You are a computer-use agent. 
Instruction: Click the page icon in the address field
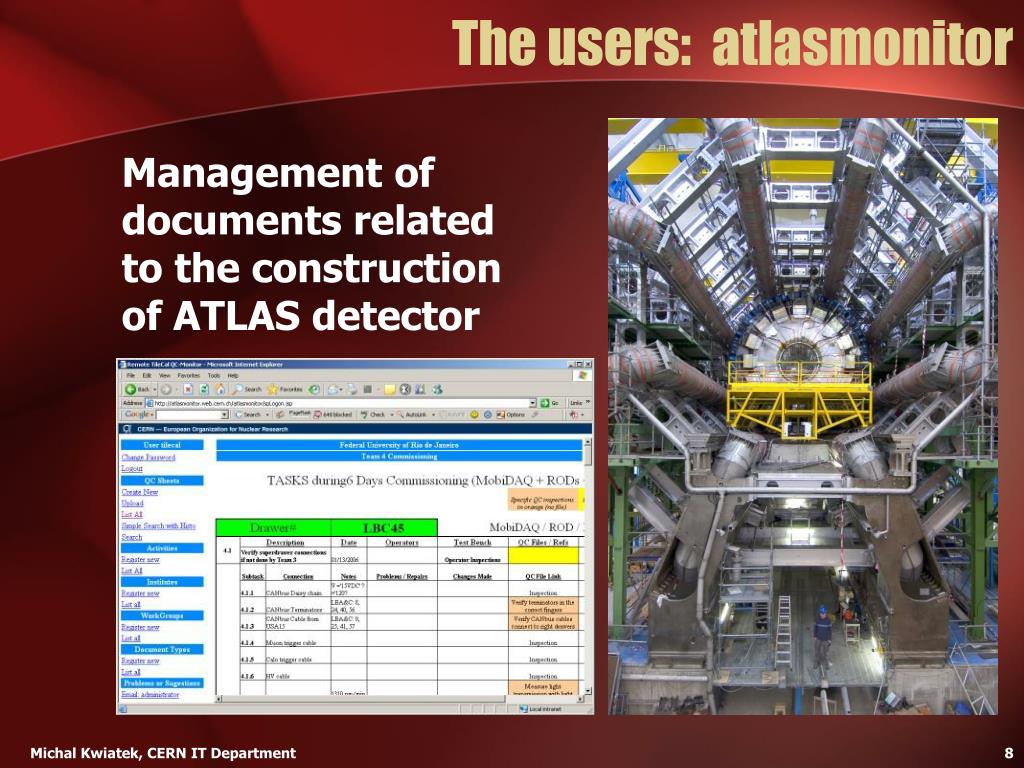coord(149,403)
